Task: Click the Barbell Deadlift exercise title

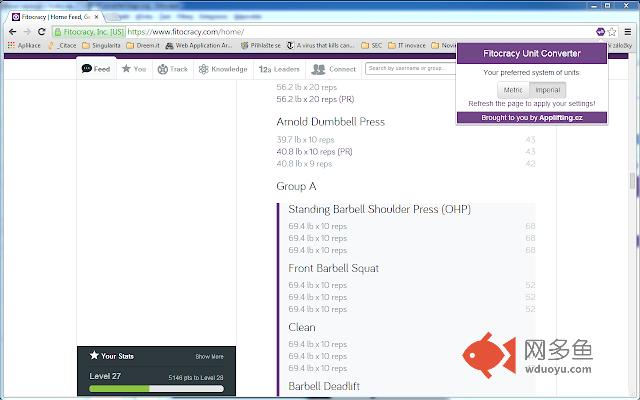Action: [324, 386]
